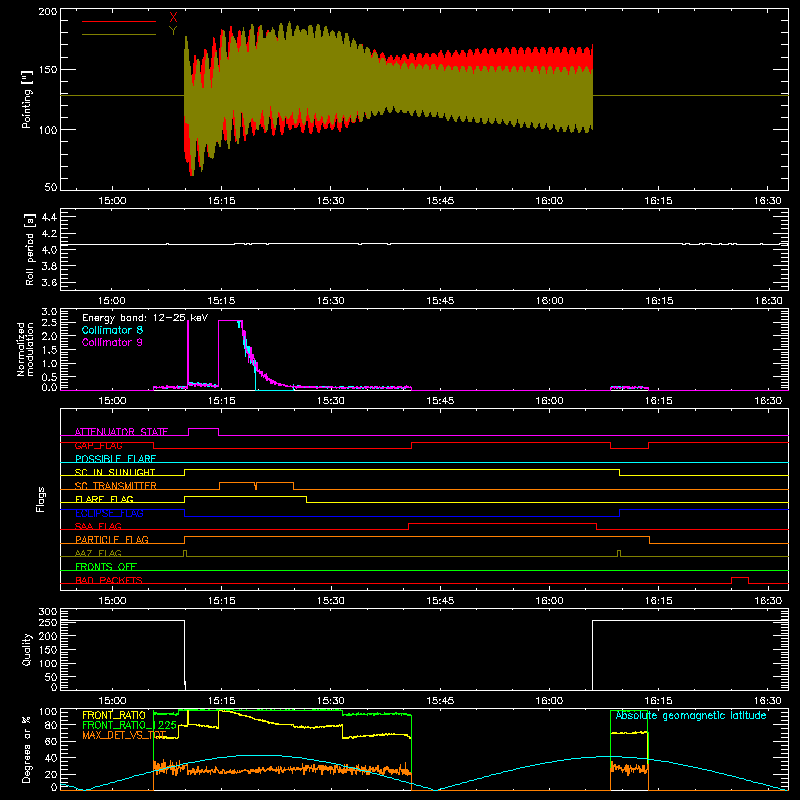
Task: Click the SAA_FLAG label
Action: point(98,526)
